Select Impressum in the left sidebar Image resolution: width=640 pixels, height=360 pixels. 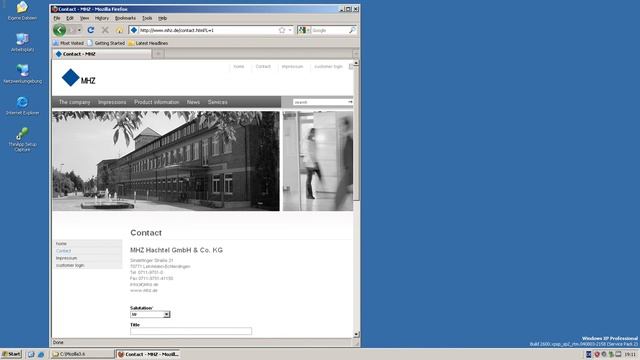tap(66, 258)
